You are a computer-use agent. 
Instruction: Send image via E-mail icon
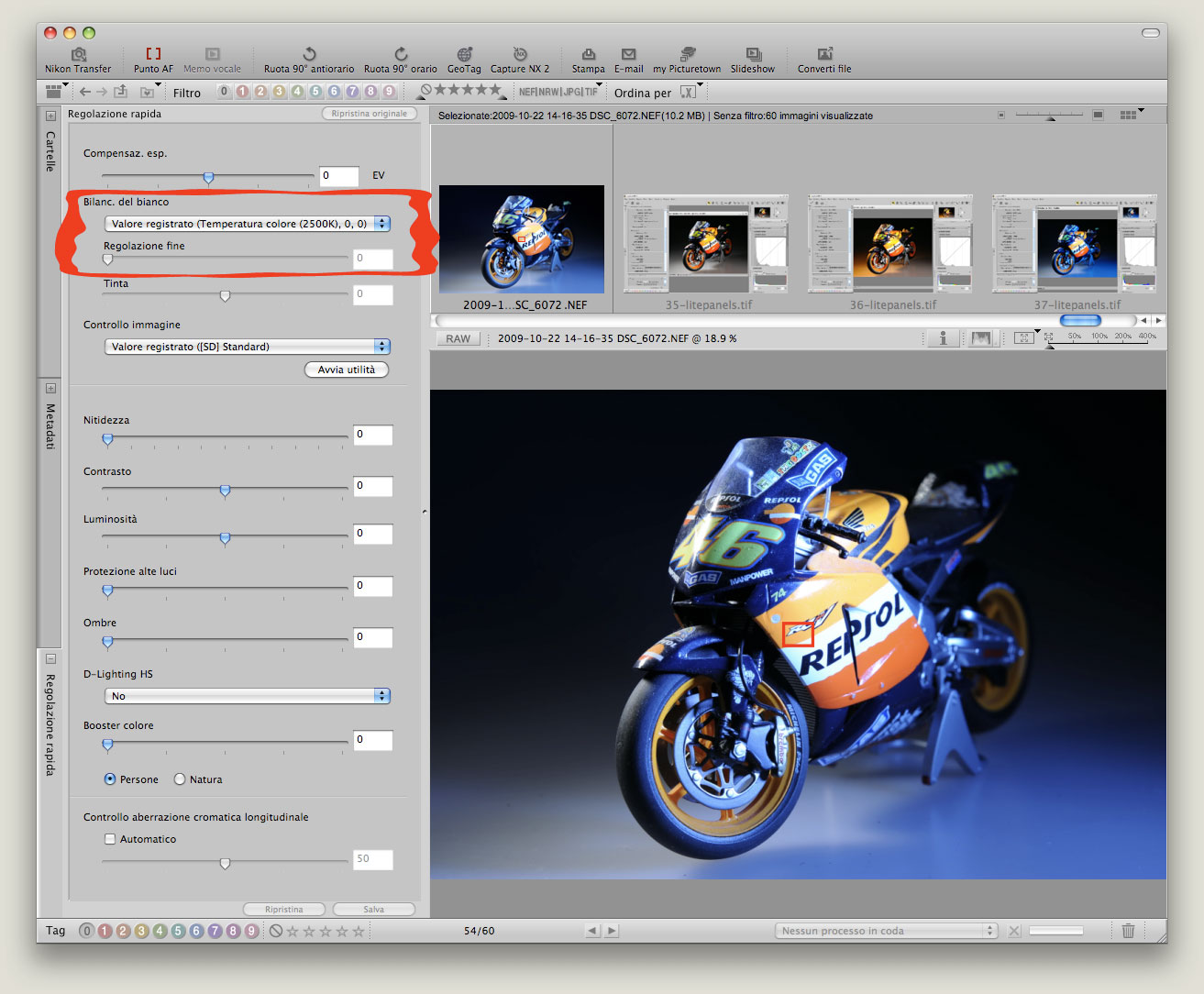(x=628, y=54)
